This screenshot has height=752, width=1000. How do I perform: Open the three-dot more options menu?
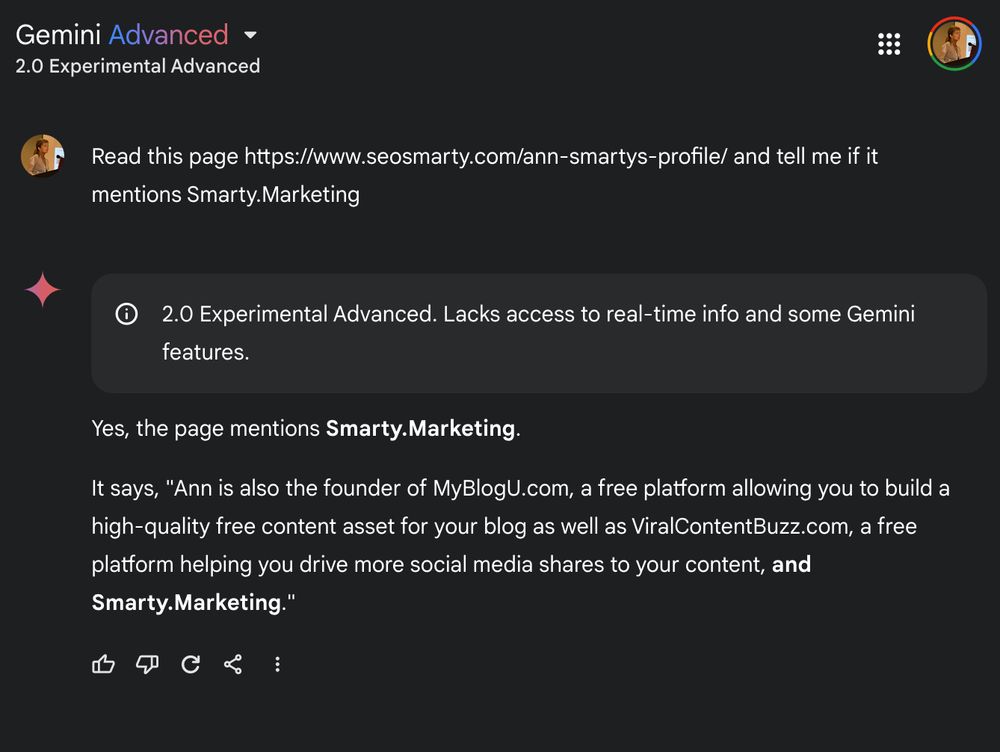pos(277,664)
